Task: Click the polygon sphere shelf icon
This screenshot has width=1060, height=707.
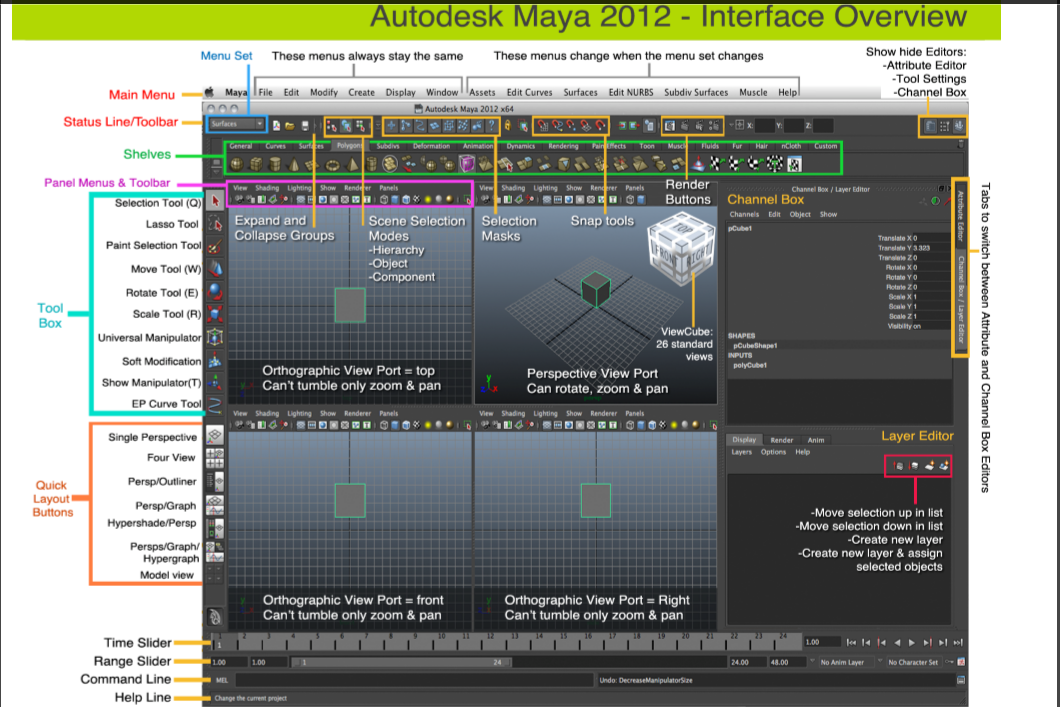Action: click(x=237, y=164)
